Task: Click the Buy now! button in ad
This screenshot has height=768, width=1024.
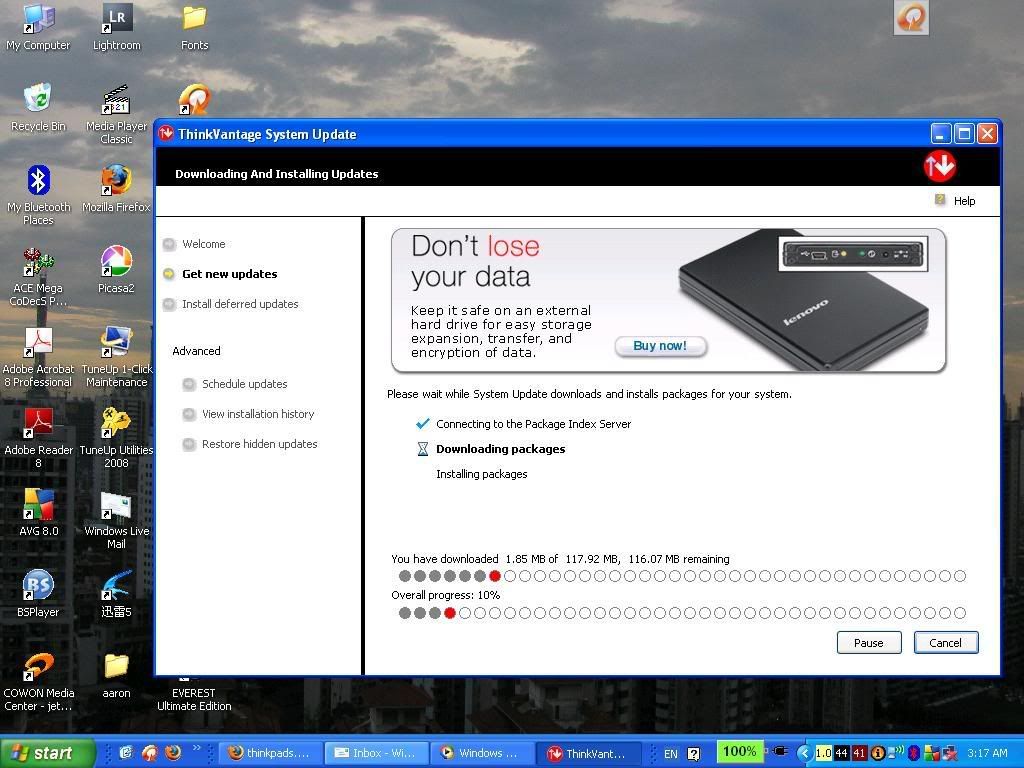Action: pos(660,345)
